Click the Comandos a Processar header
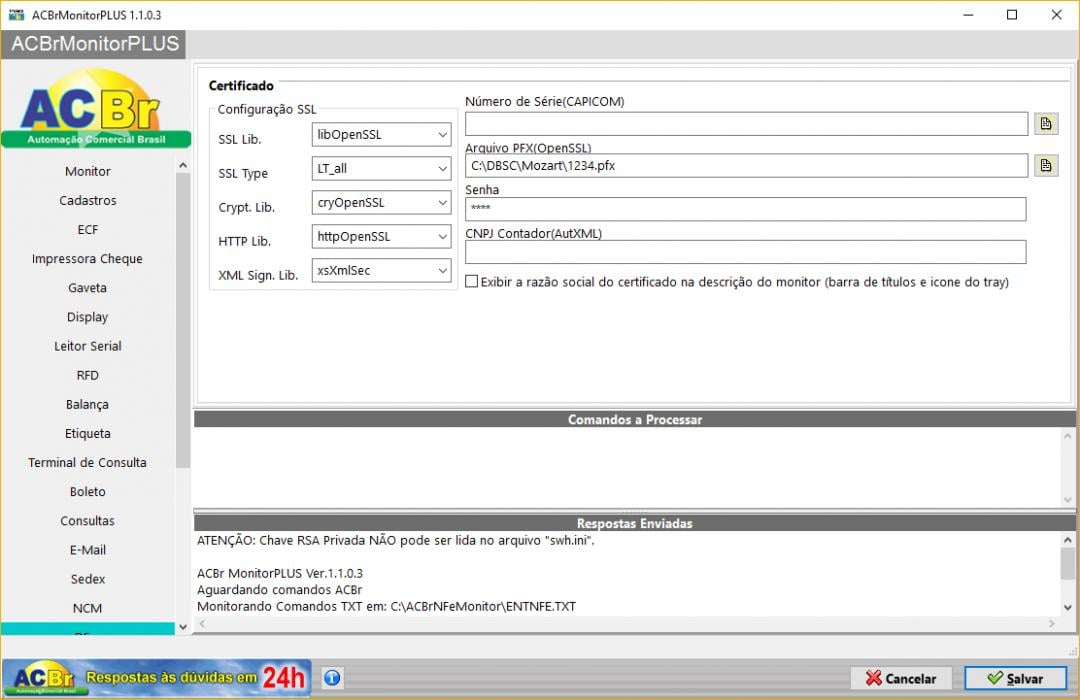The width and height of the screenshot is (1080, 700). coord(634,420)
